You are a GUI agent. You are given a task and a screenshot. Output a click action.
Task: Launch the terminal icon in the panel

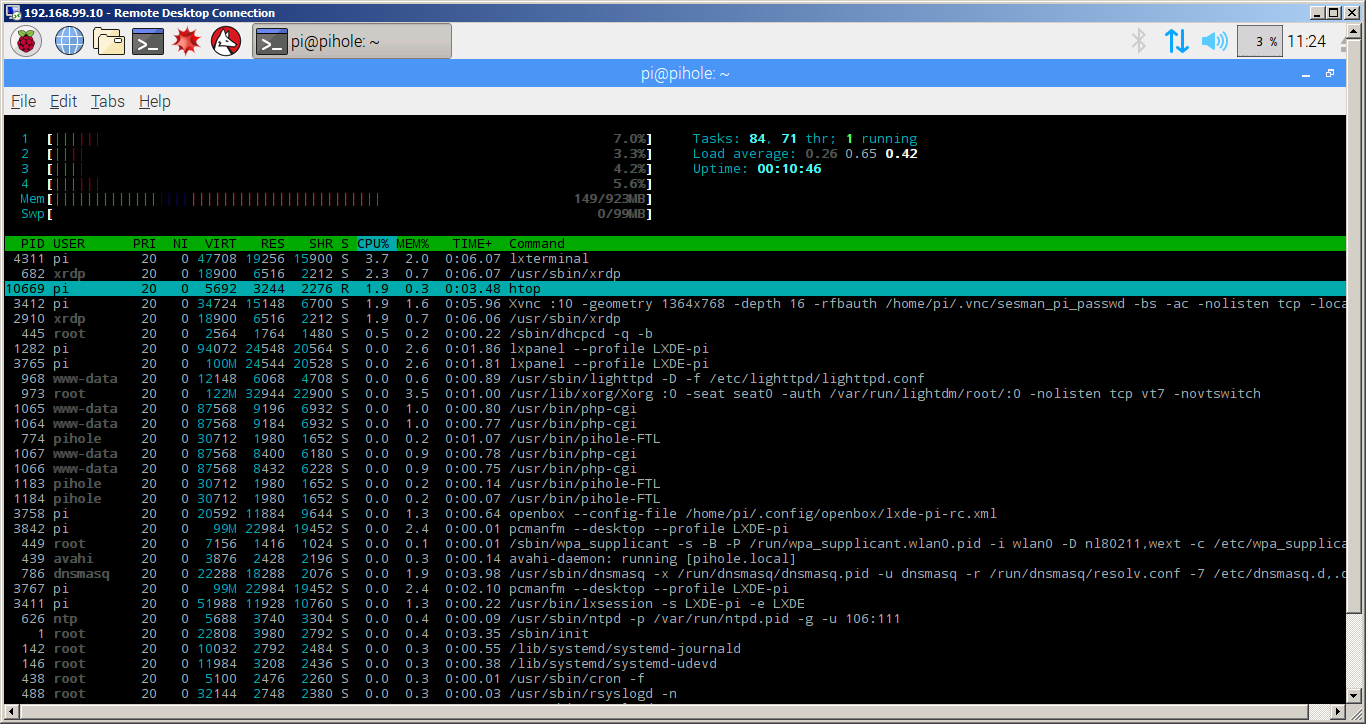[x=148, y=41]
